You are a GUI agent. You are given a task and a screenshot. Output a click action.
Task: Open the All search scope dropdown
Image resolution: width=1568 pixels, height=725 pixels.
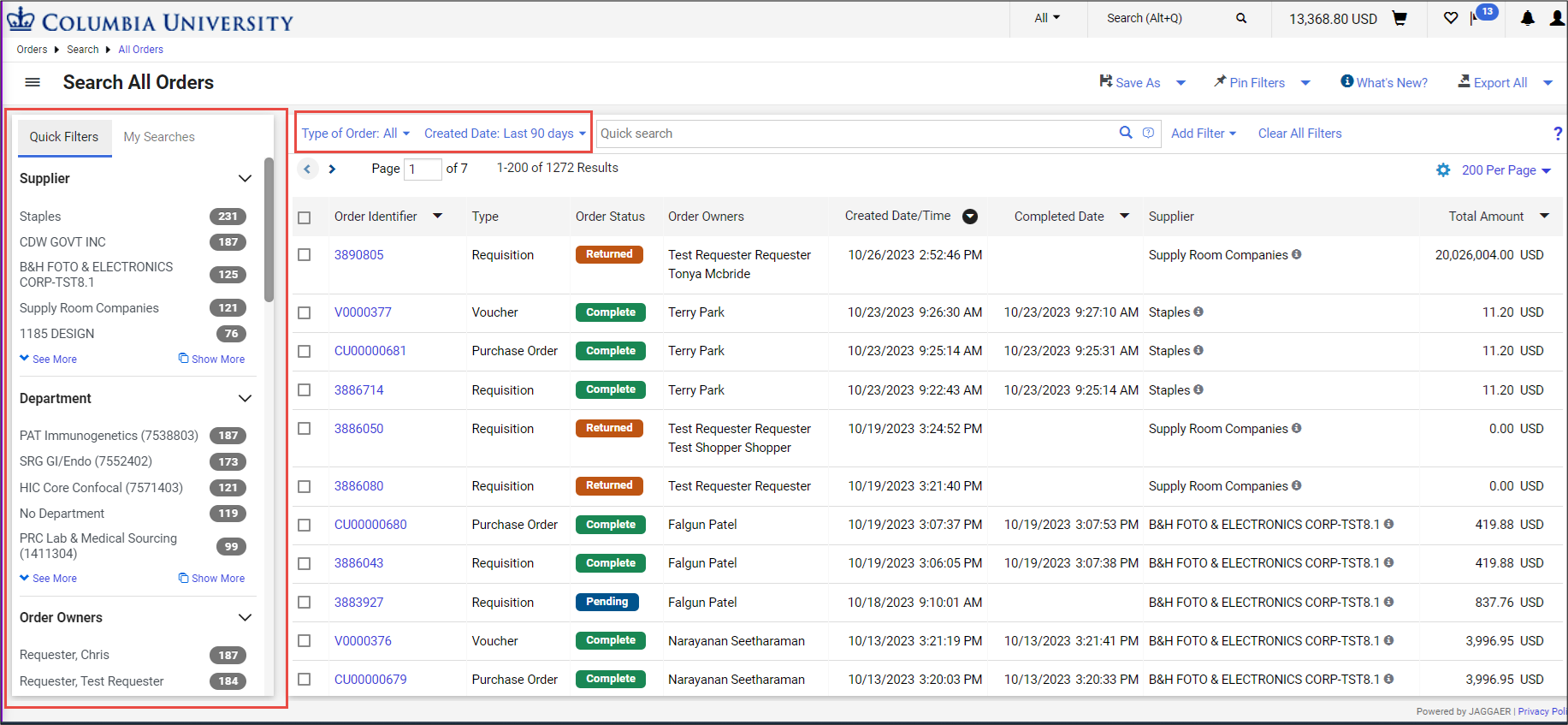(x=1047, y=18)
